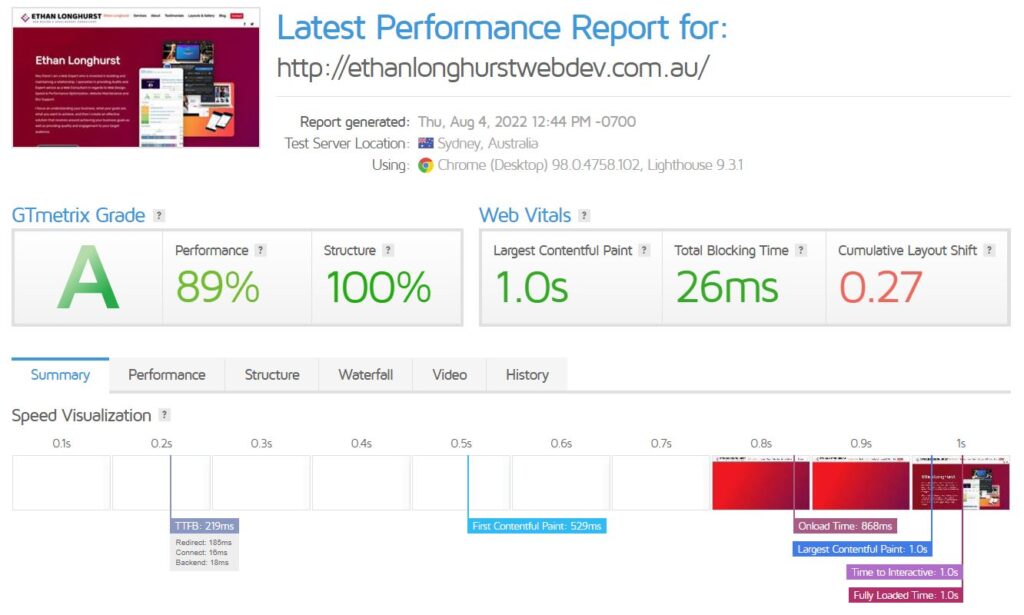Click the 0.1s blank filmstrip frame
Image resolution: width=1024 pixels, height=615 pixels.
tap(61, 484)
